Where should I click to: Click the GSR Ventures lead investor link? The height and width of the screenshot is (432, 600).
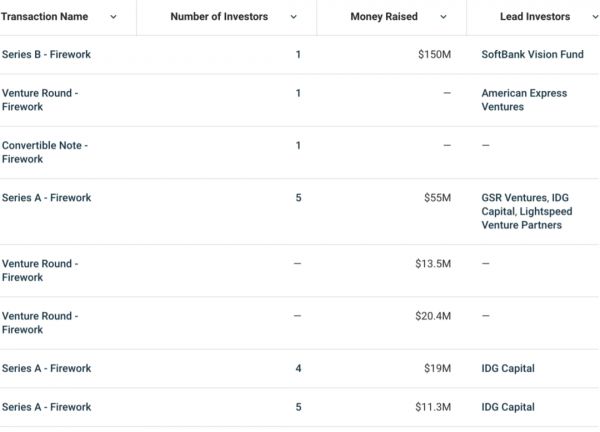pos(514,198)
